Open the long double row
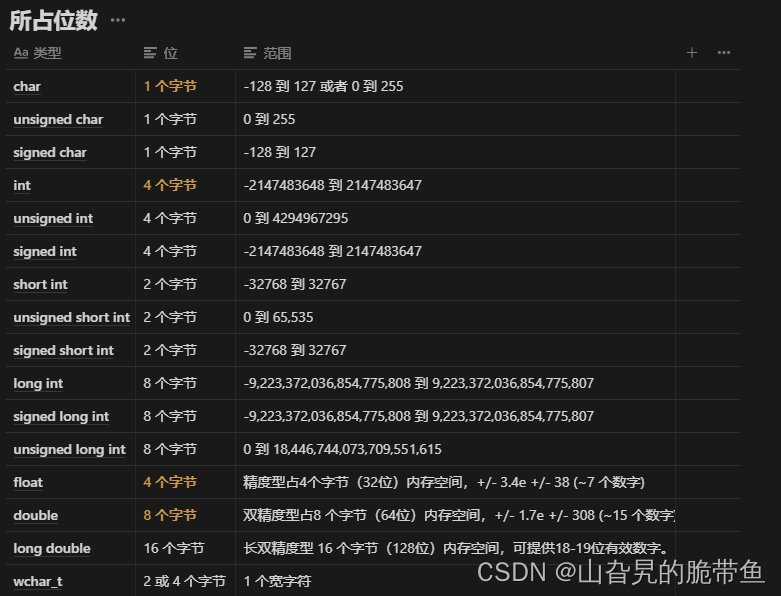781x596 pixels. click(x=52, y=548)
